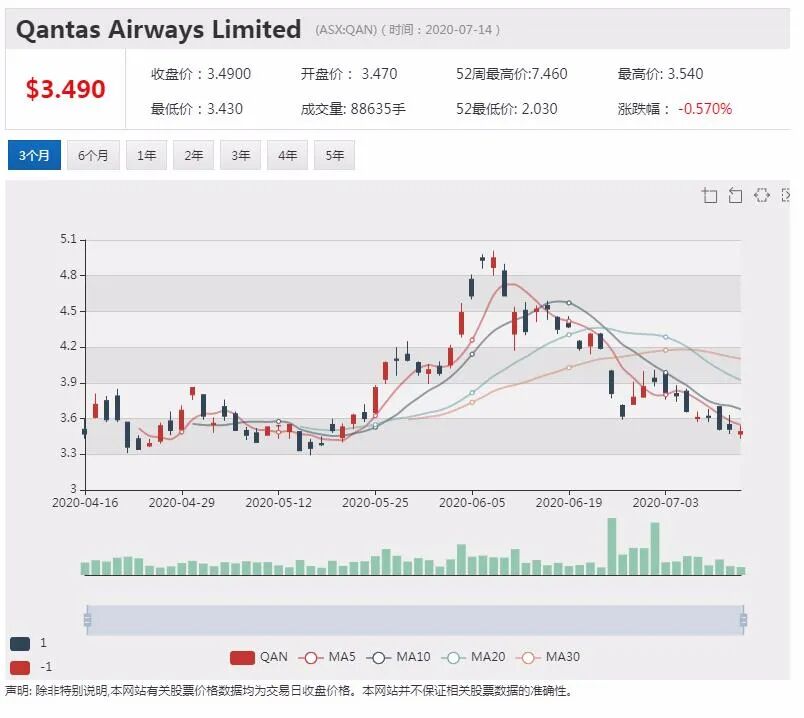The height and width of the screenshot is (718, 804).
Task: Click the 2020-04-29 axis date label
Action: [182, 503]
